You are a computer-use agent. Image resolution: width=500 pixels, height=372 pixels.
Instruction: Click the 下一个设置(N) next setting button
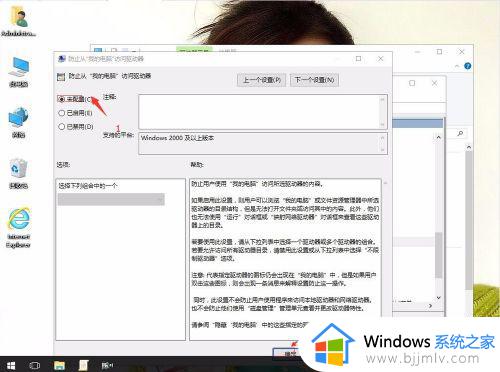314,80
